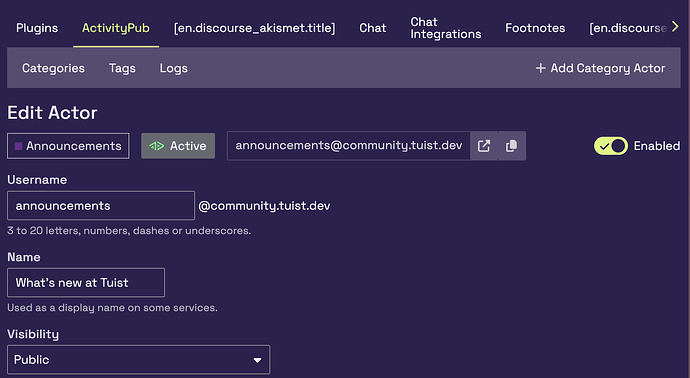Focus the Username field containing announcements
This screenshot has width=690, height=378.
coord(101,206)
